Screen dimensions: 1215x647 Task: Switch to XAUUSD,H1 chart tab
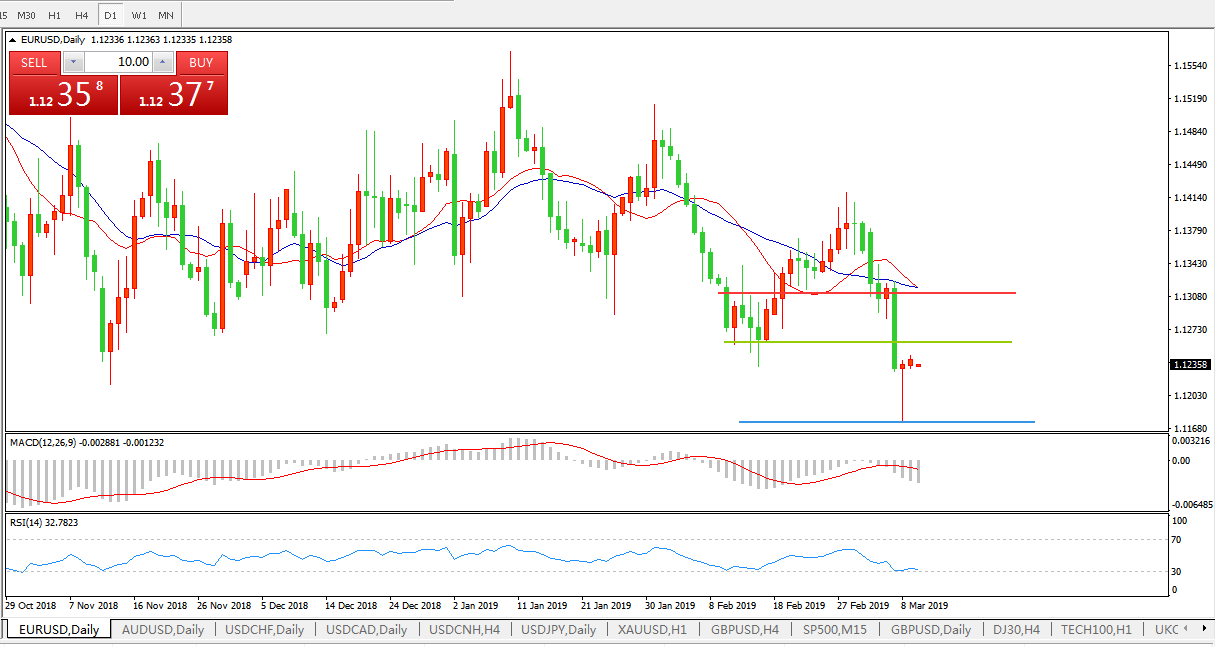click(654, 630)
